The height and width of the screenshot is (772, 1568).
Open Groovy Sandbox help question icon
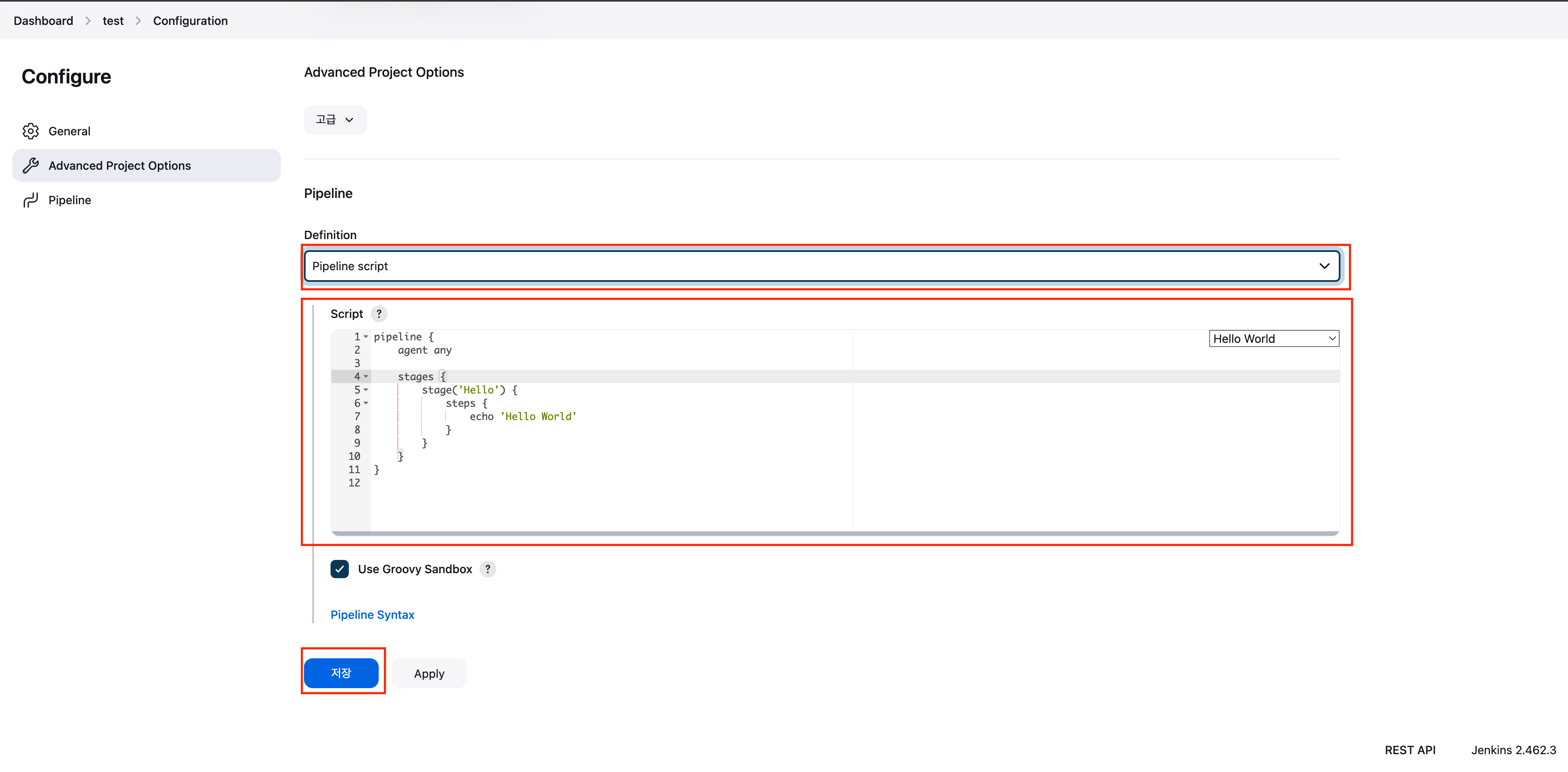(488, 569)
